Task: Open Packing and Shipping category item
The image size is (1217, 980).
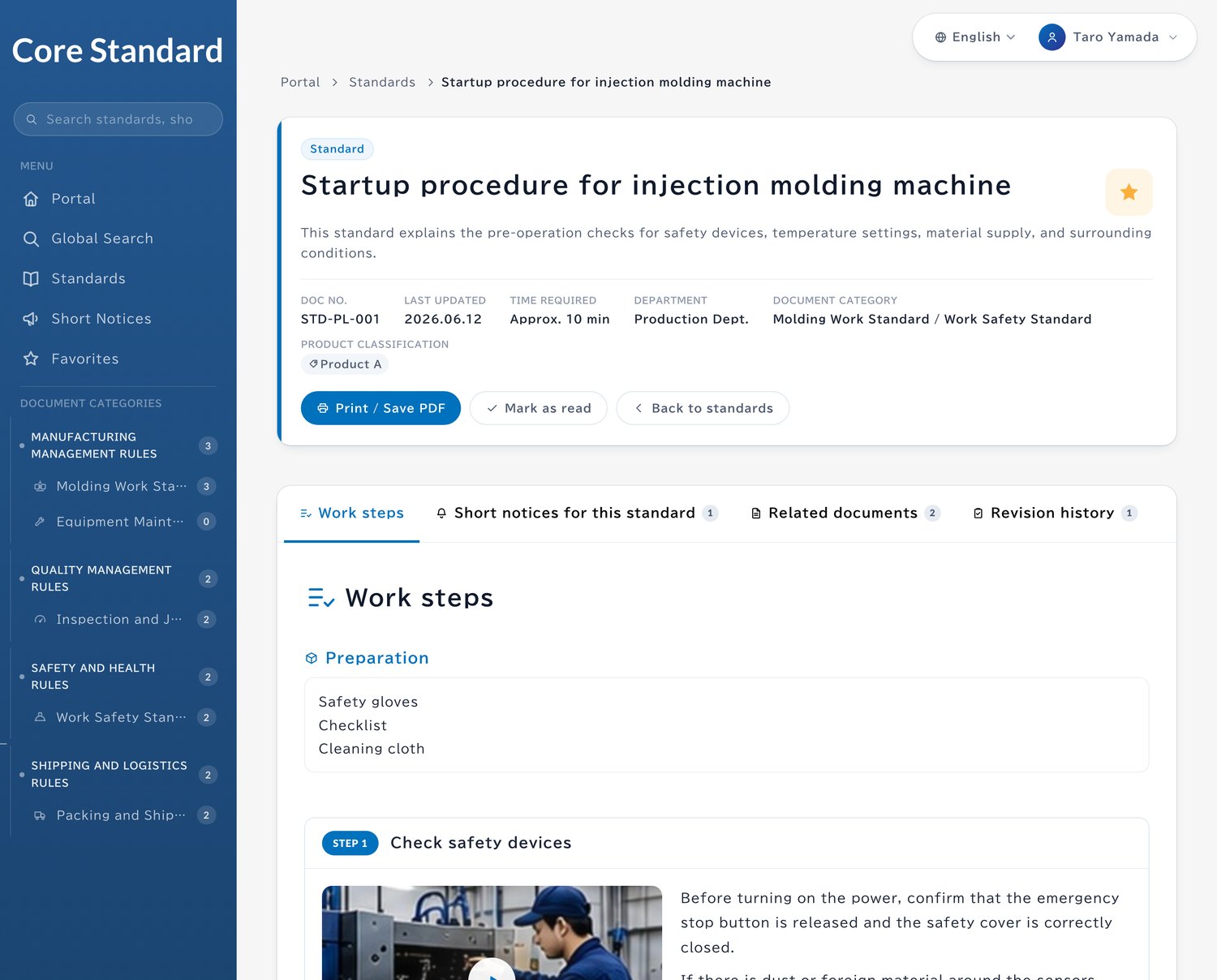Action: (x=123, y=815)
